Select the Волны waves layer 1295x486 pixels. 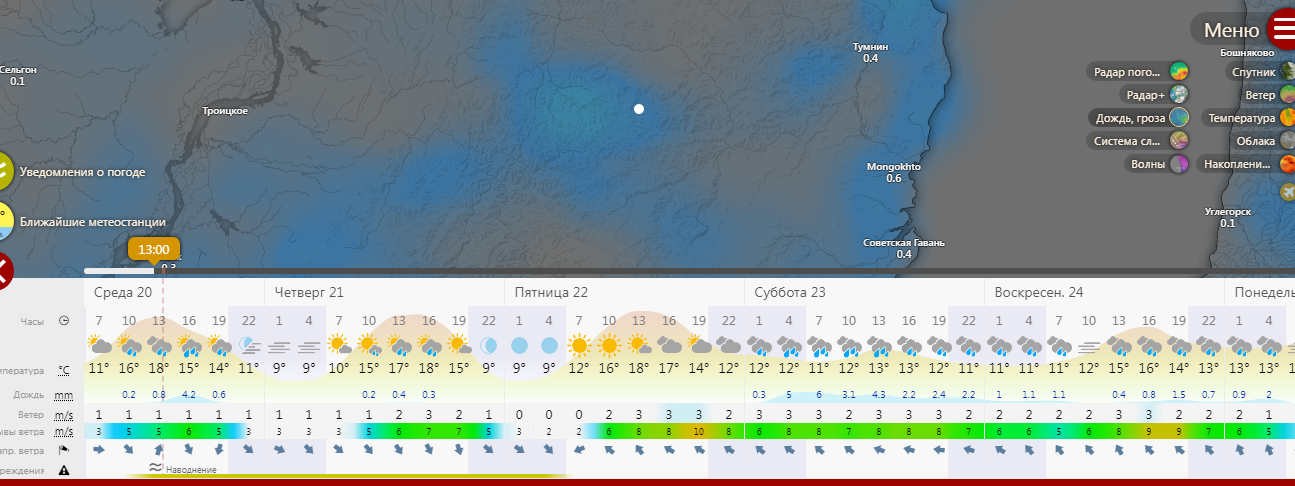tap(1180, 164)
